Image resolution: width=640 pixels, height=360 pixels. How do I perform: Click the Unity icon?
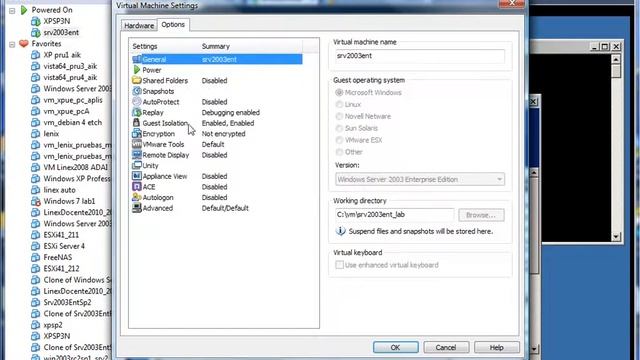click(x=137, y=165)
